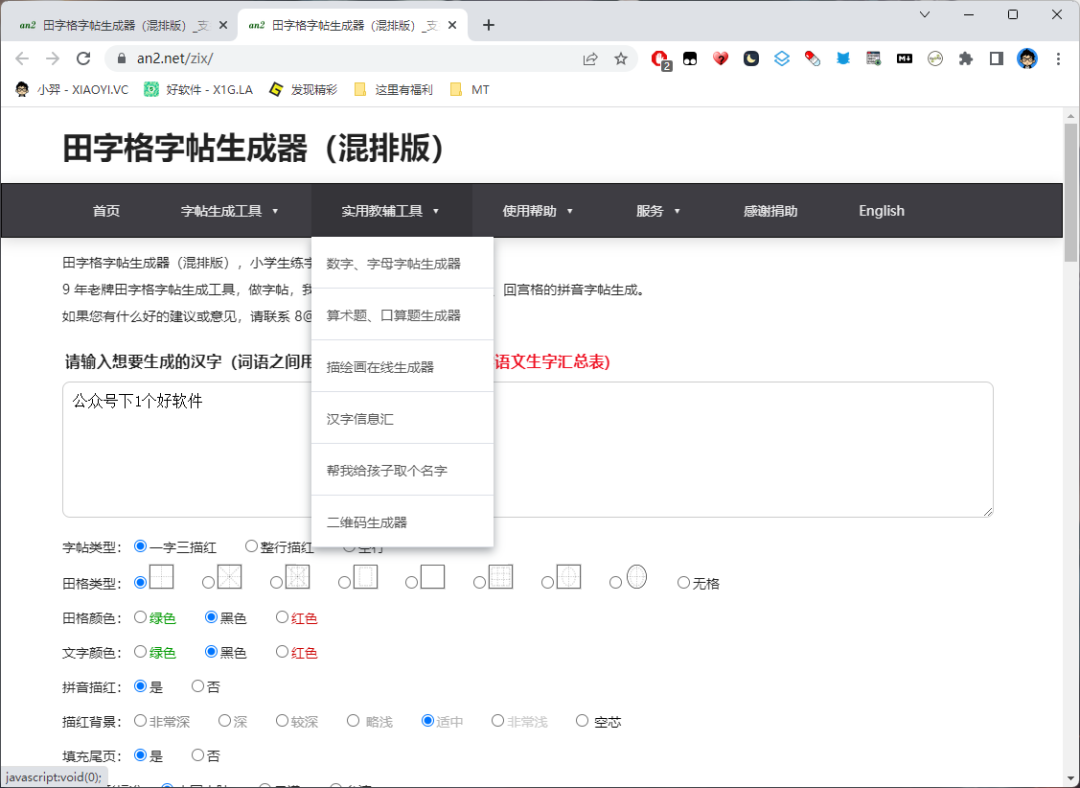Expand the 字帖生成工具 dropdown menu

click(x=229, y=211)
